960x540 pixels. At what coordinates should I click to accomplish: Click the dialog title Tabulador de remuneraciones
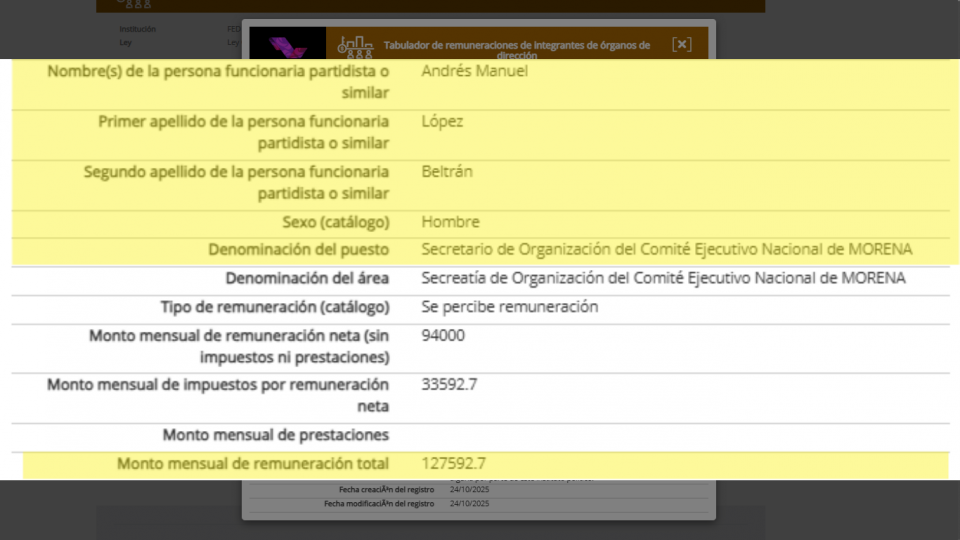tap(516, 46)
